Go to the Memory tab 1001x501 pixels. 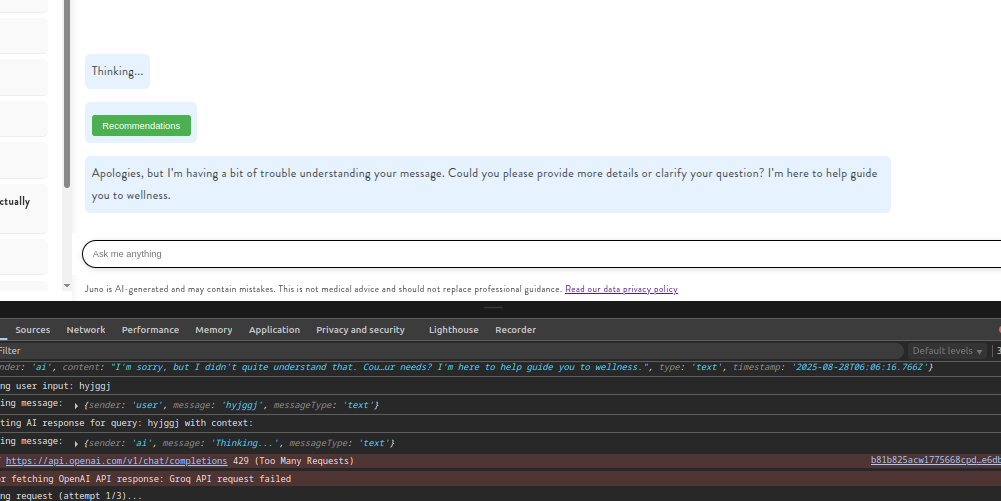214,330
